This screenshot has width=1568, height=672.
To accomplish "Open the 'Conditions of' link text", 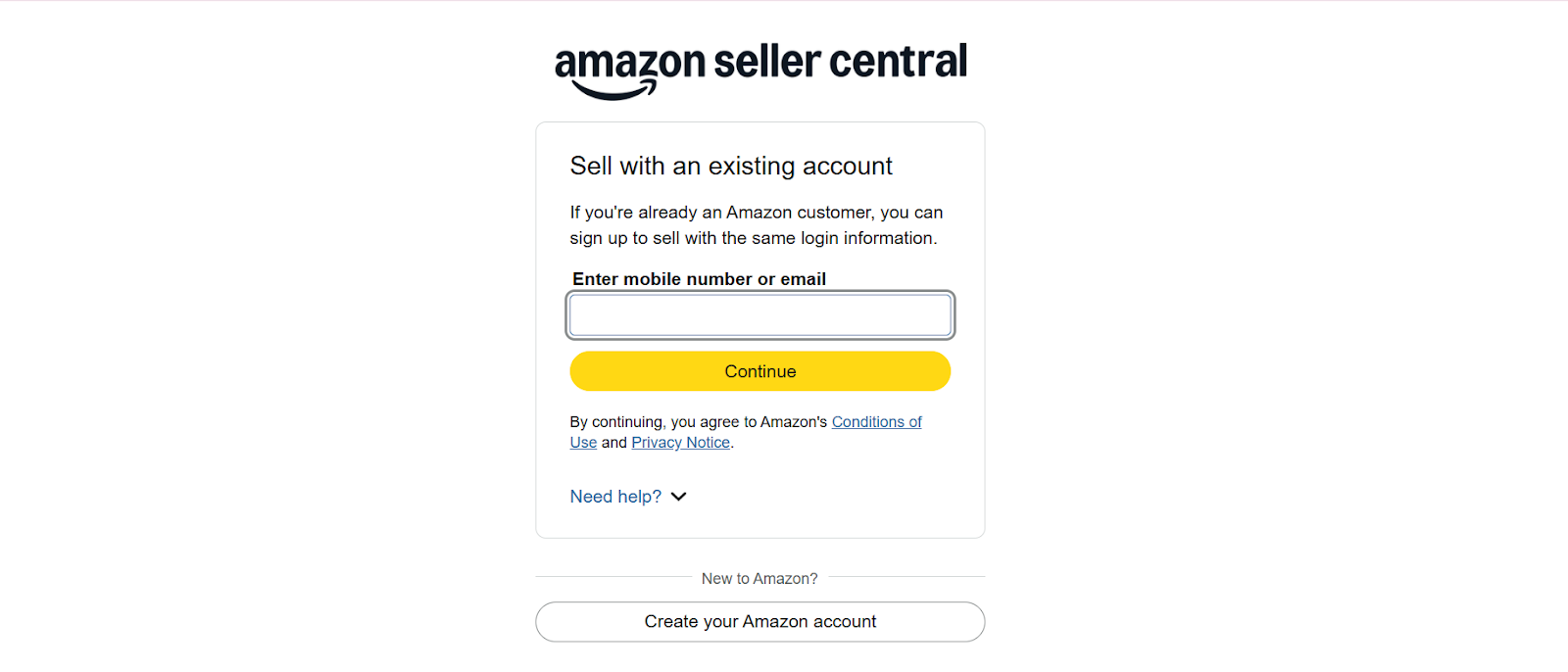I will (876, 422).
